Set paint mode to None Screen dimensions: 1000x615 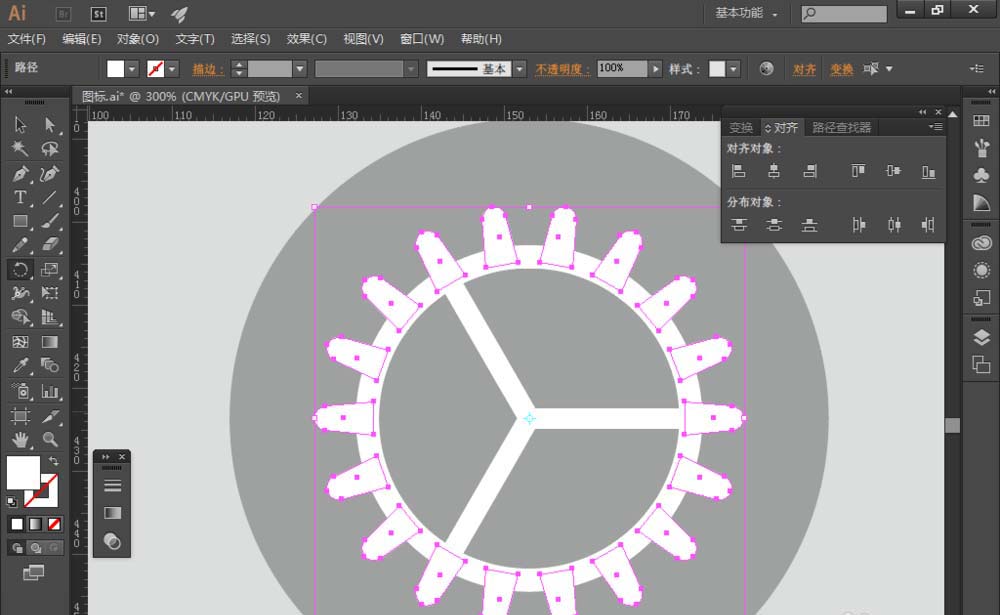tap(54, 524)
